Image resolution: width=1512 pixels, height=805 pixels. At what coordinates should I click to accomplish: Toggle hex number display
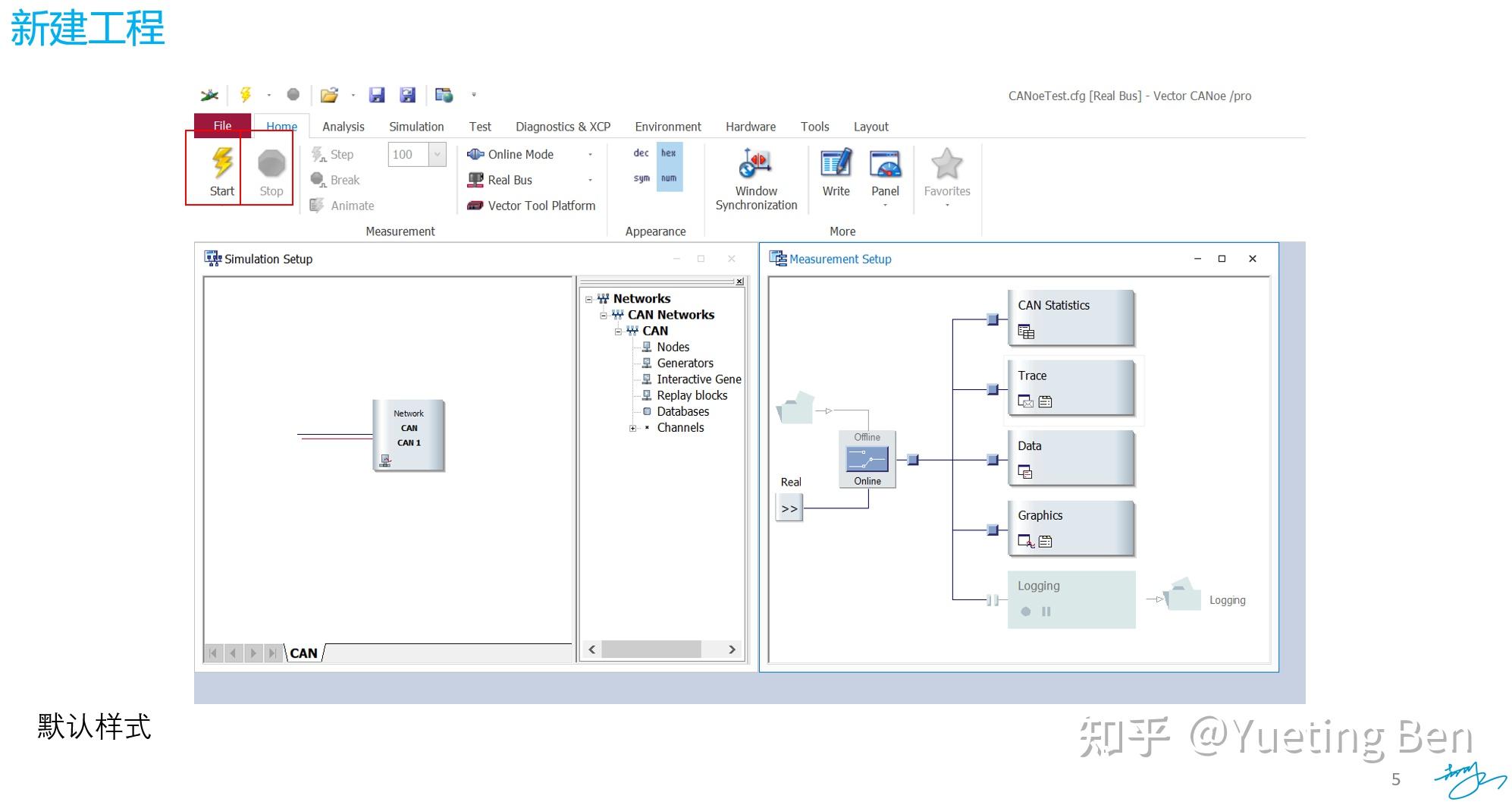[669, 153]
